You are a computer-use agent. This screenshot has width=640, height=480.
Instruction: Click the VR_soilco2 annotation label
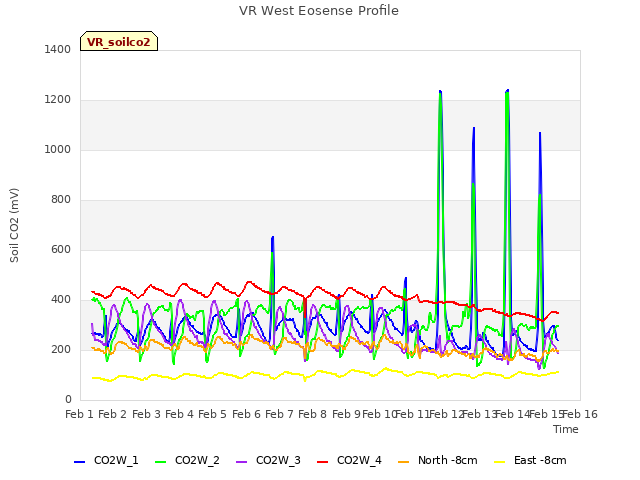click(119, 41)
